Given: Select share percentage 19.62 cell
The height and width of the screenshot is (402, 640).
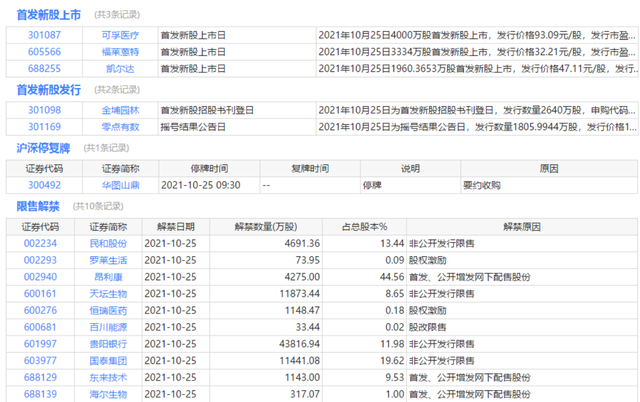Looking at the screenshot, I should (364, 361).
